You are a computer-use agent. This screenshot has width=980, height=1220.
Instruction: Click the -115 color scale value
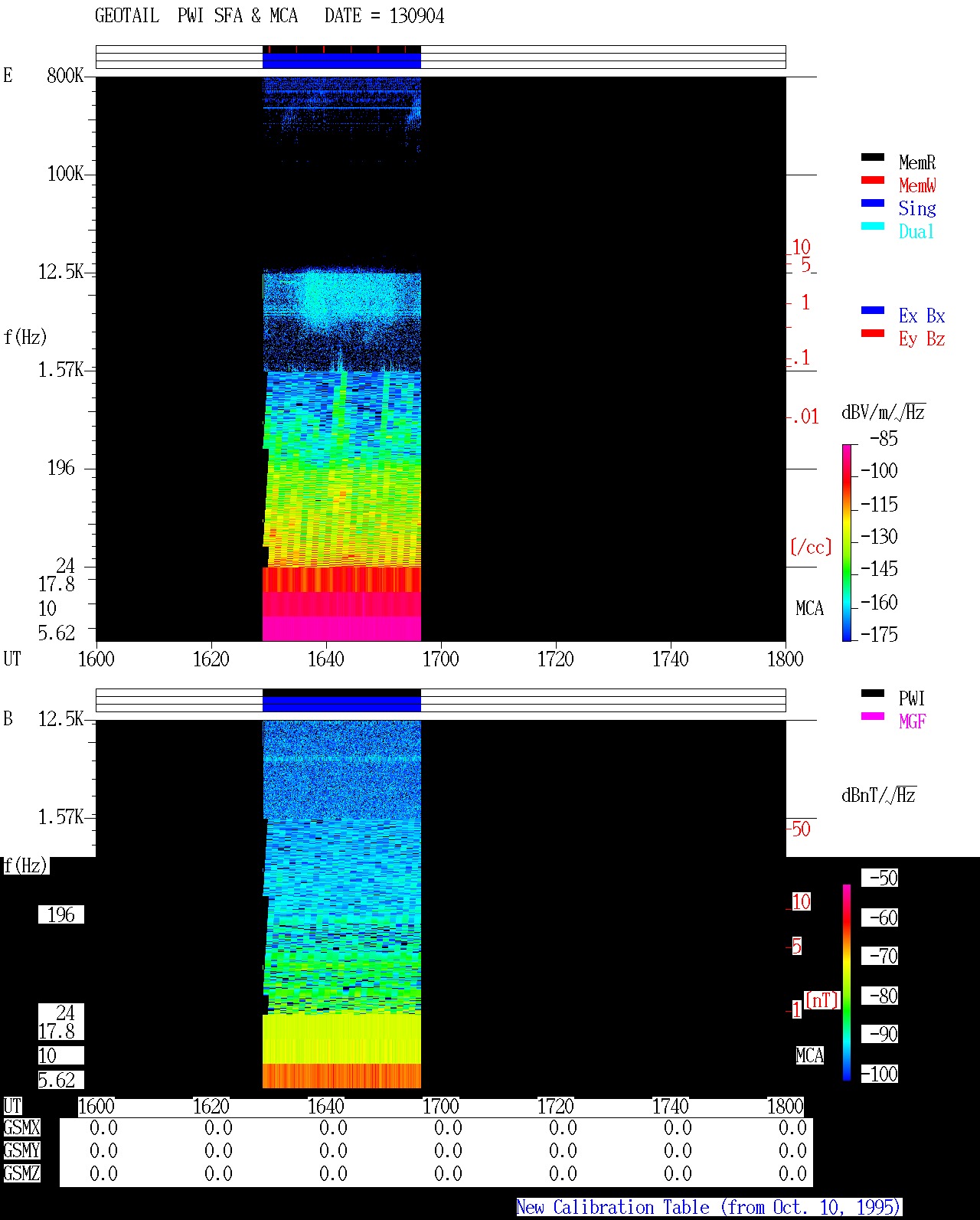pos(879,505)
